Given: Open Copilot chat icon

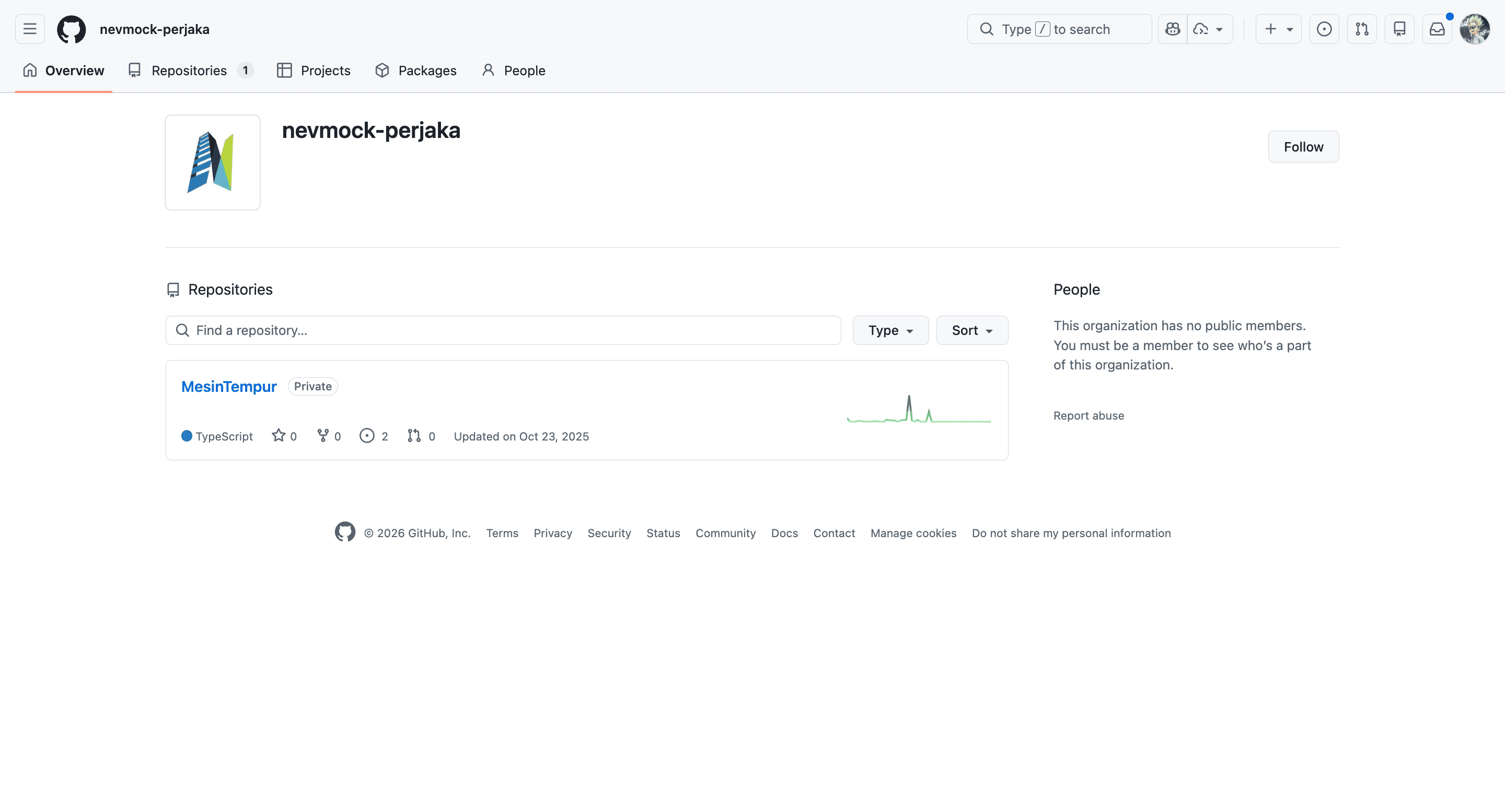Looking at the screenshot, I should pos(1172,29).
